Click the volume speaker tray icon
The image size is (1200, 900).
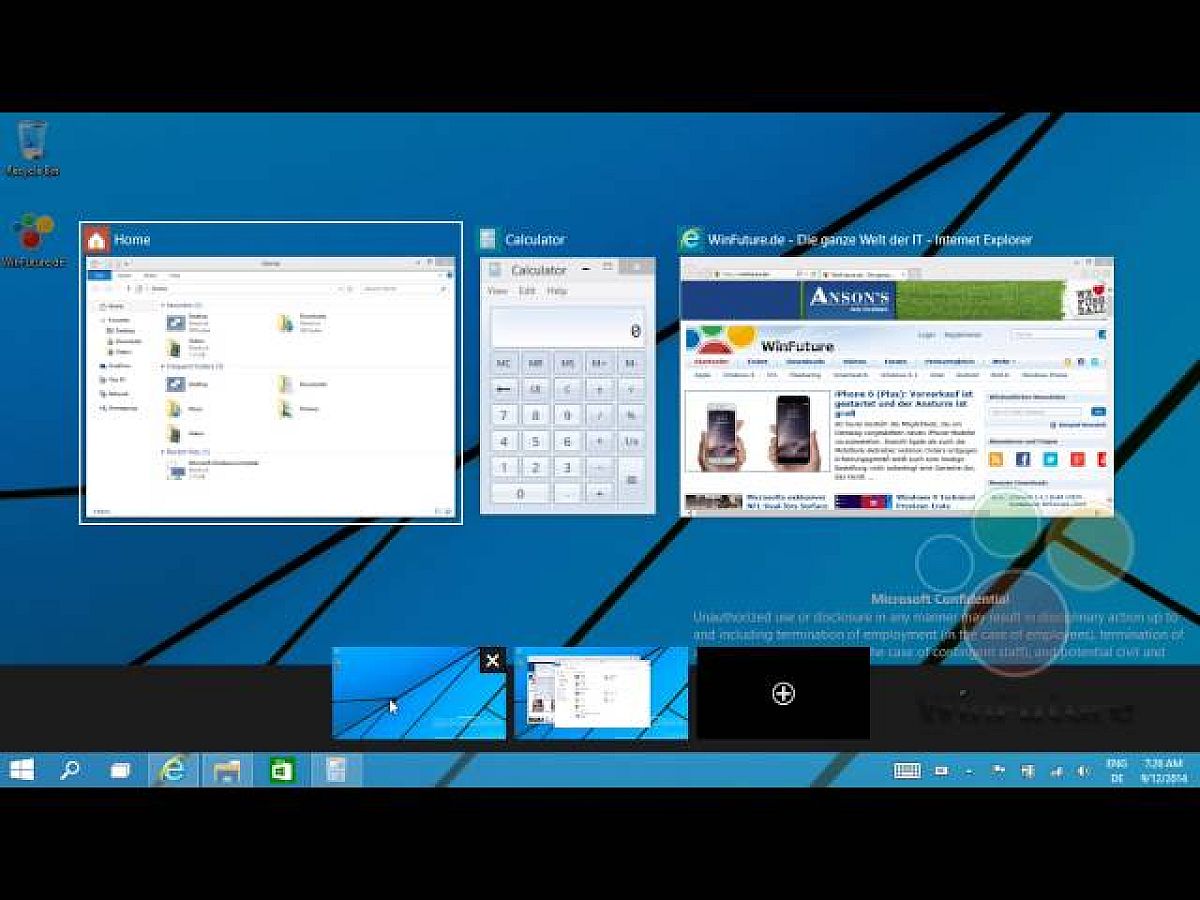click(1083, 770)
